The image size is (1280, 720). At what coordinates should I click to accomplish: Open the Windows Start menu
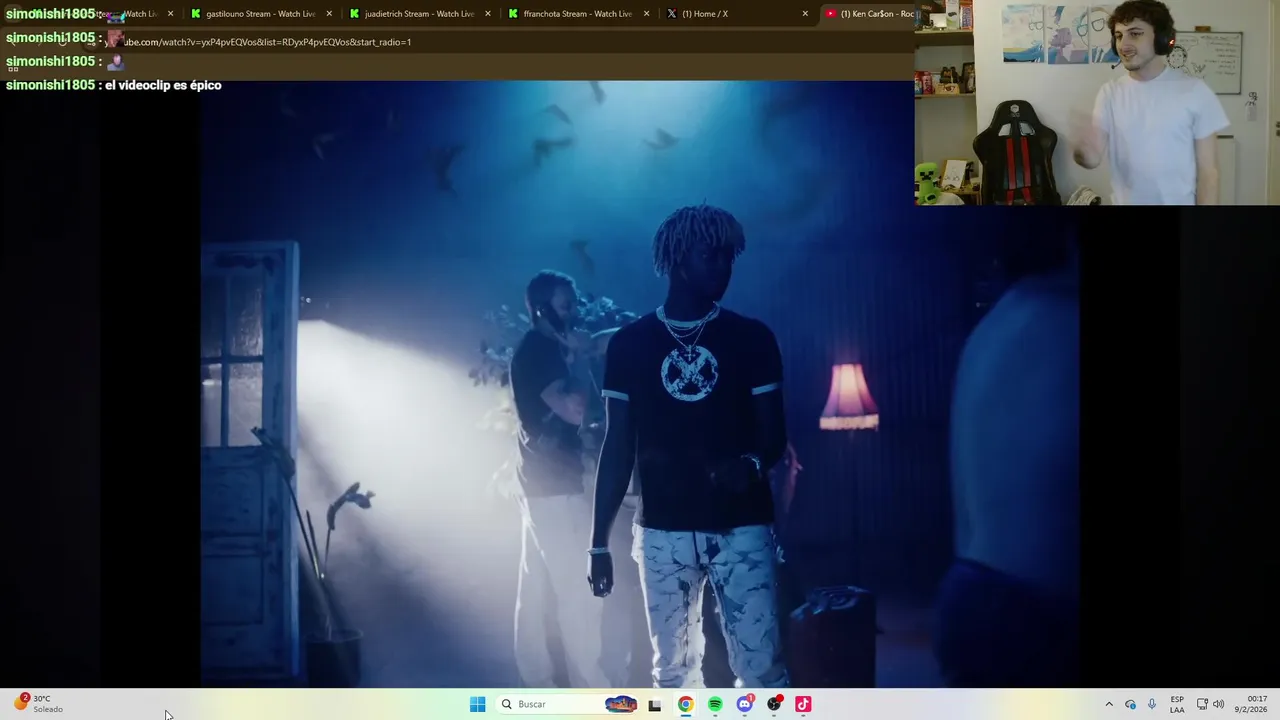point(478,704)
